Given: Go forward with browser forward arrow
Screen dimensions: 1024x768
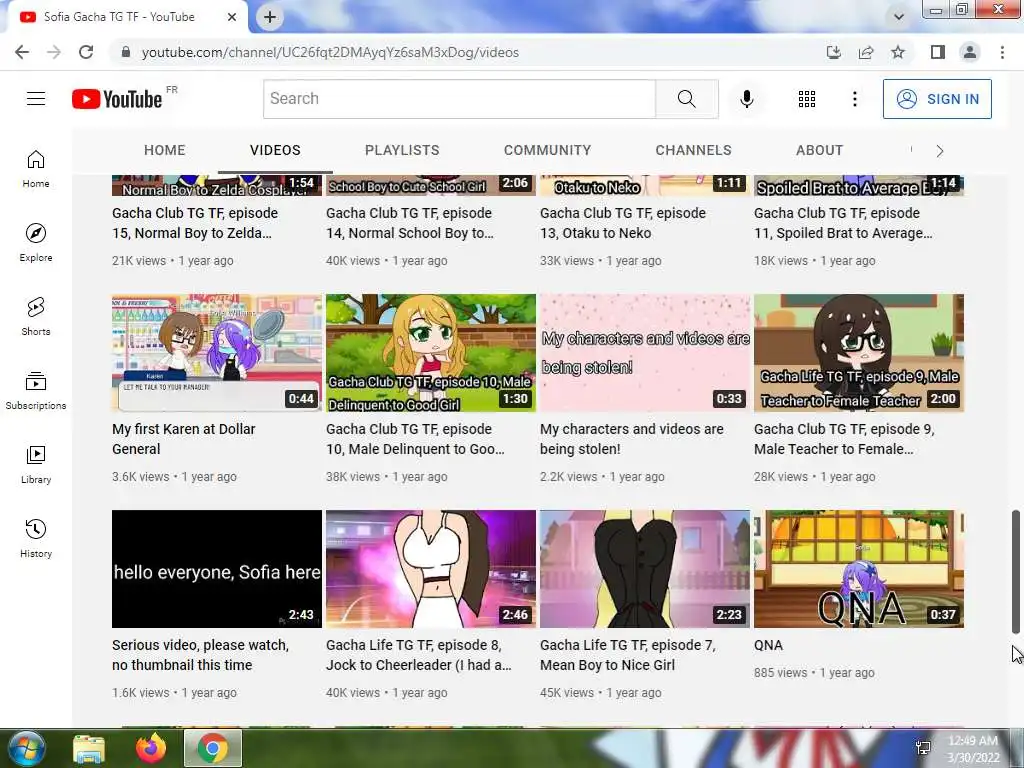Looking at the screenshot, I should pyautogui.click(x=54, y=52).
